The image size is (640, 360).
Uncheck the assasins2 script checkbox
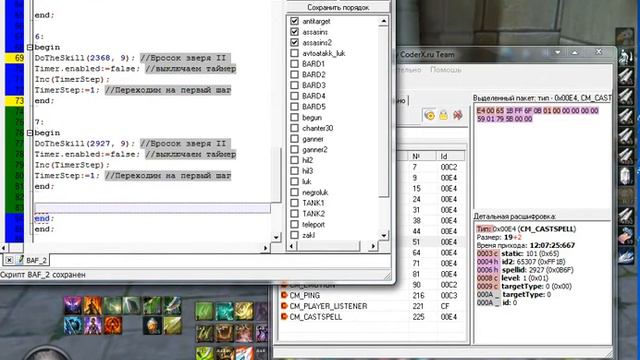pos(294,42)
